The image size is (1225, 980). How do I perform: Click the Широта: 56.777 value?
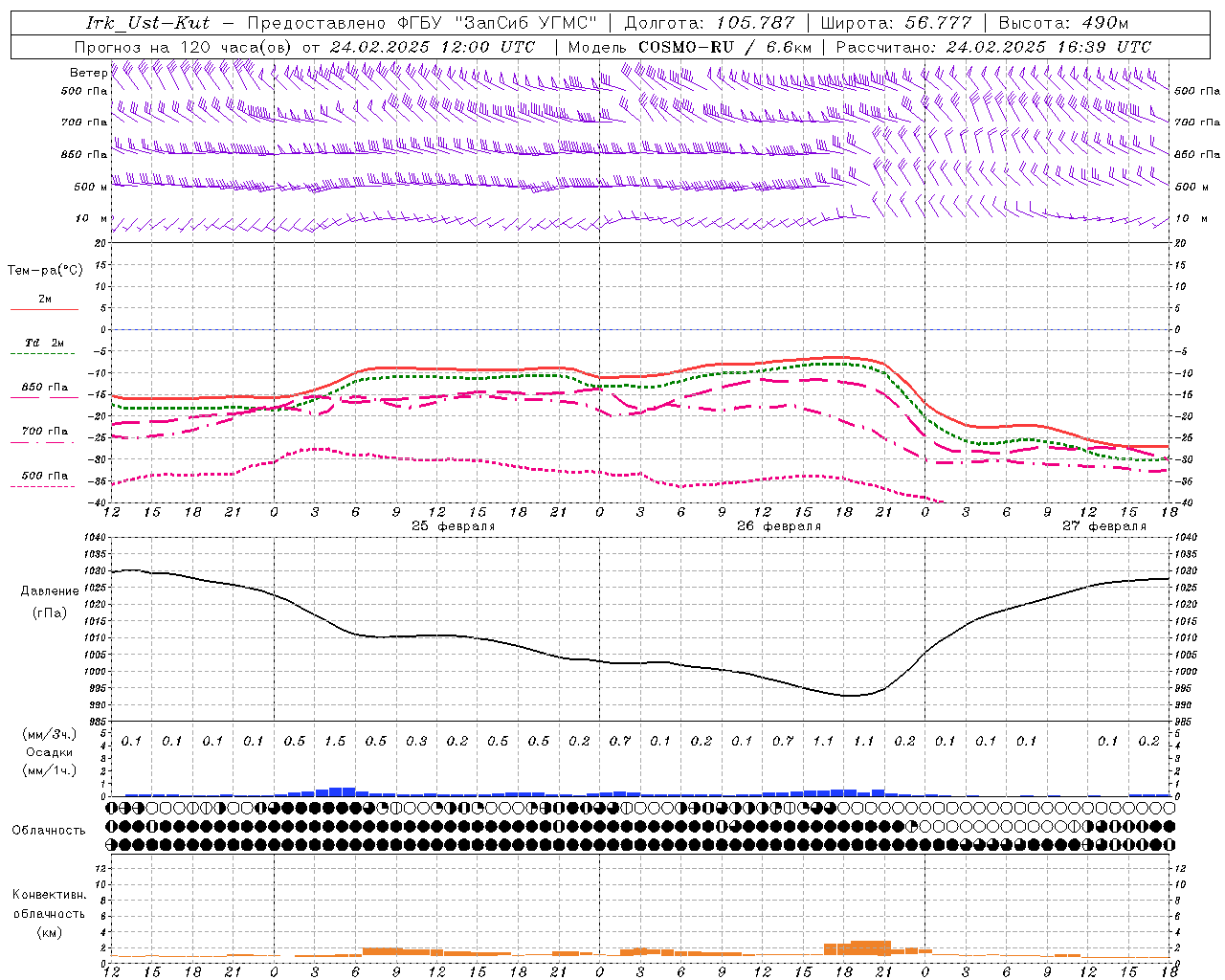[x=897, y=23]
